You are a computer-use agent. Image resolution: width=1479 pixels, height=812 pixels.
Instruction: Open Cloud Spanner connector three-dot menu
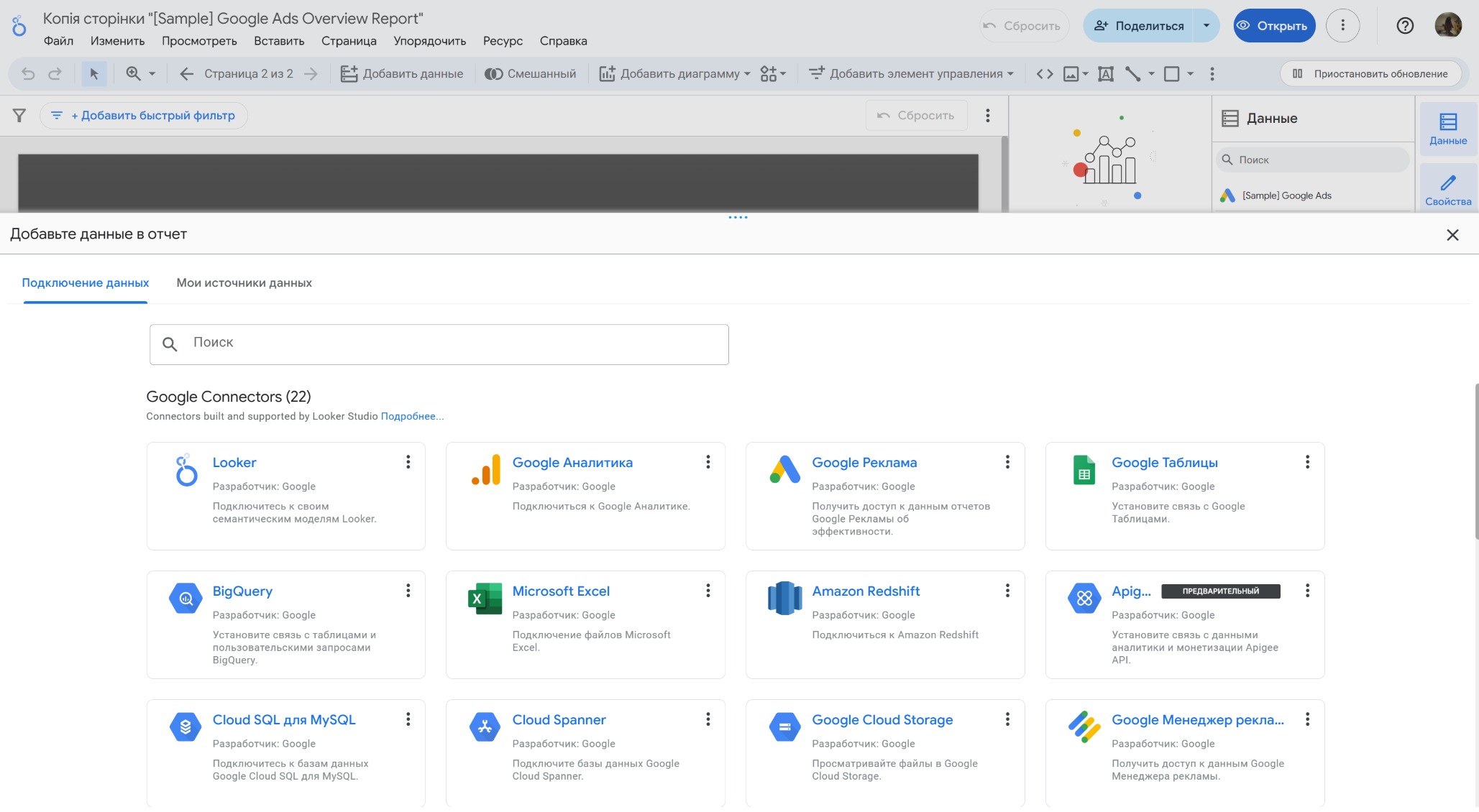pos(708,719)
